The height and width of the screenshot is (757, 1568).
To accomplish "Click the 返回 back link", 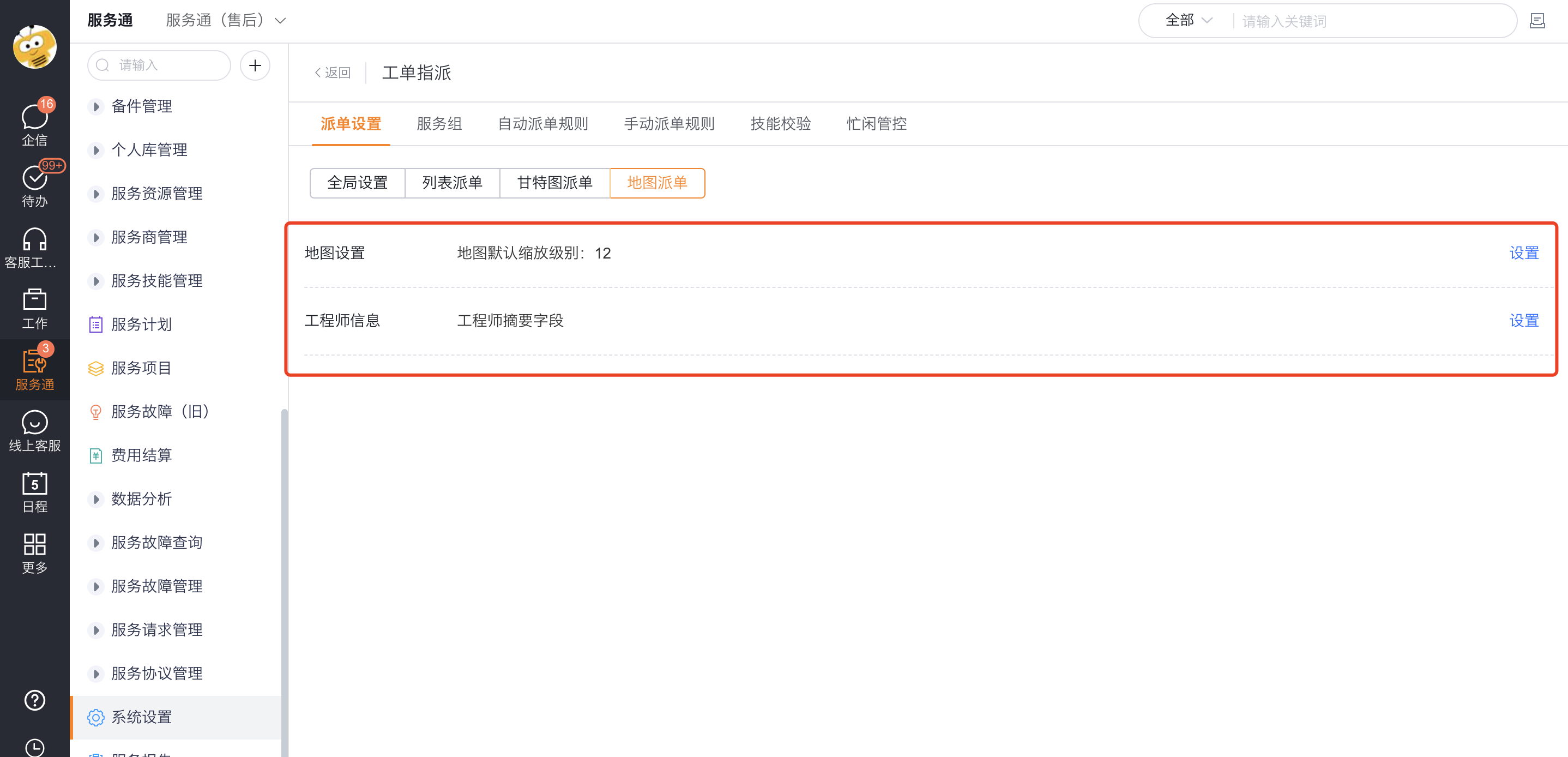I will click(333, 73).
